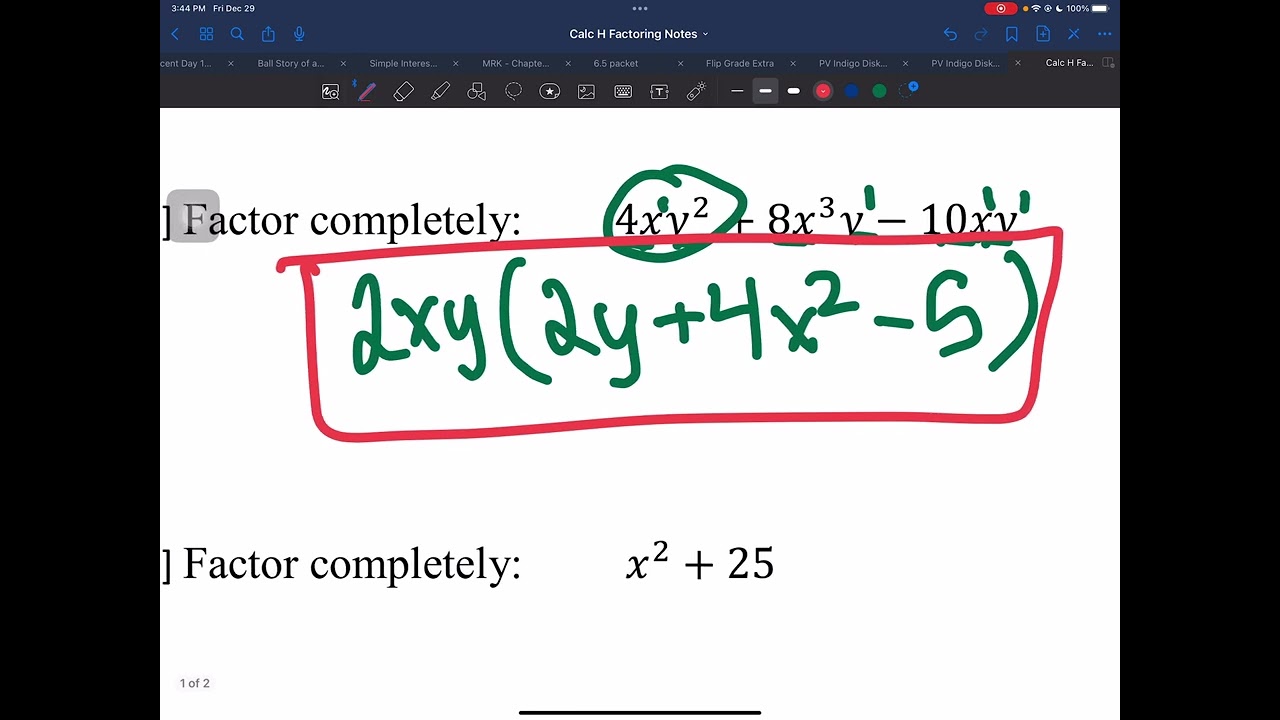This screenshot has height=720, width=1280.
Task: Open the more options ellipsis menu
Action: (1105, 34)
